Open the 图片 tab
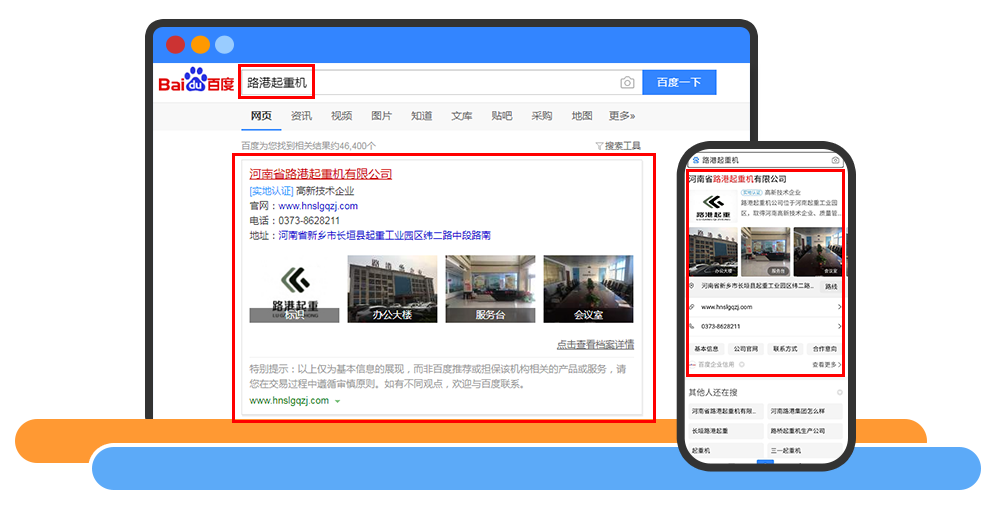The width and height of the screenshot is (993, 506). pos(381,116)
